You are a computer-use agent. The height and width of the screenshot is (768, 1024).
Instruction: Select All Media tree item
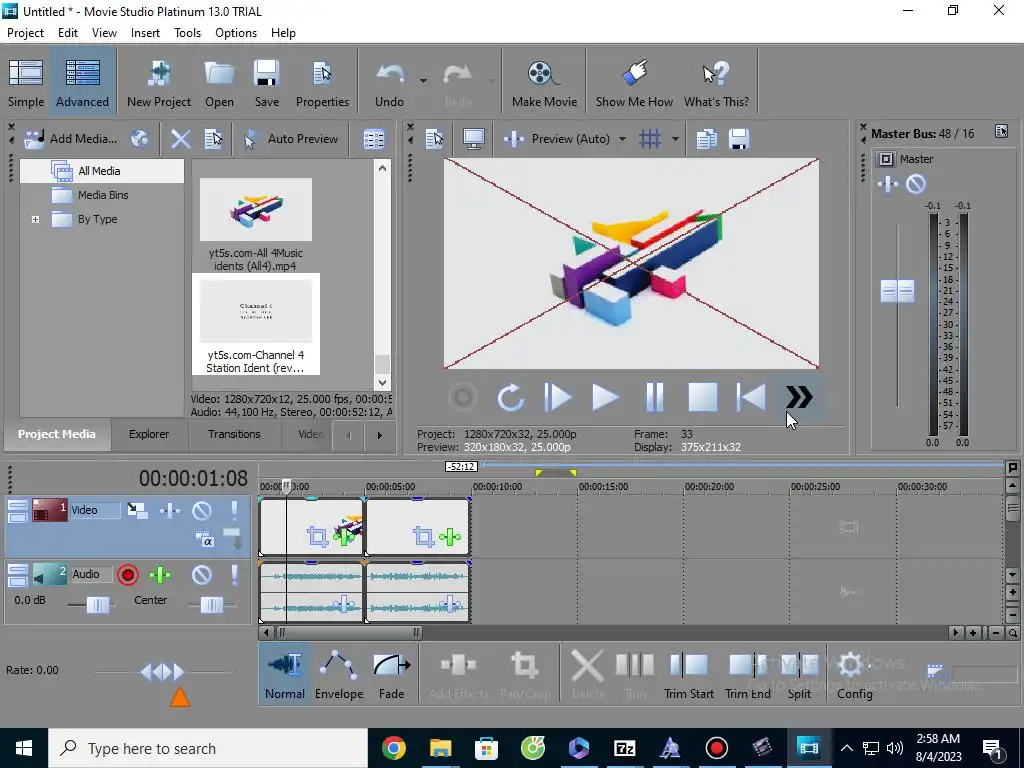pyautogui.click(x=99, y=171)
